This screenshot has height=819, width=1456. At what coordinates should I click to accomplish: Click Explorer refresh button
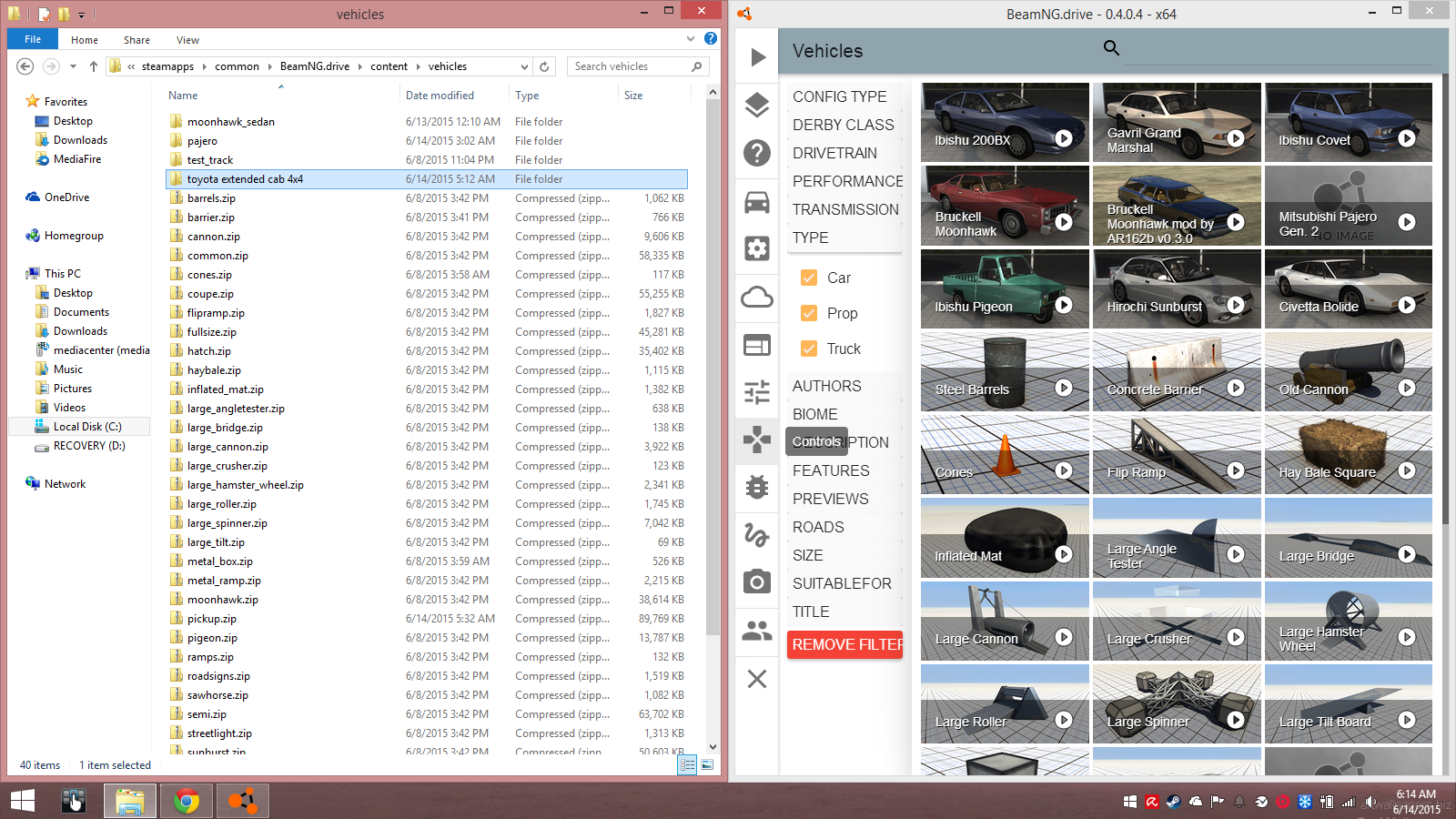coord(544,66)
